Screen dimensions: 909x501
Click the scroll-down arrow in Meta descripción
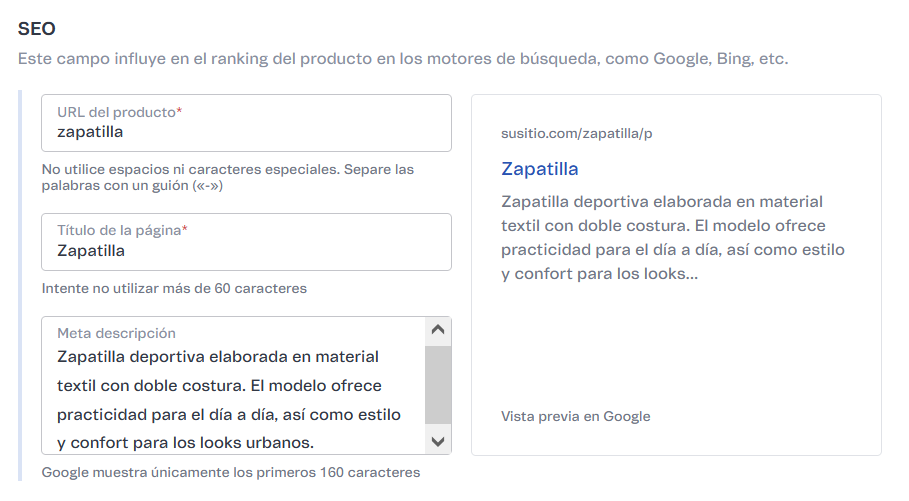438,441
